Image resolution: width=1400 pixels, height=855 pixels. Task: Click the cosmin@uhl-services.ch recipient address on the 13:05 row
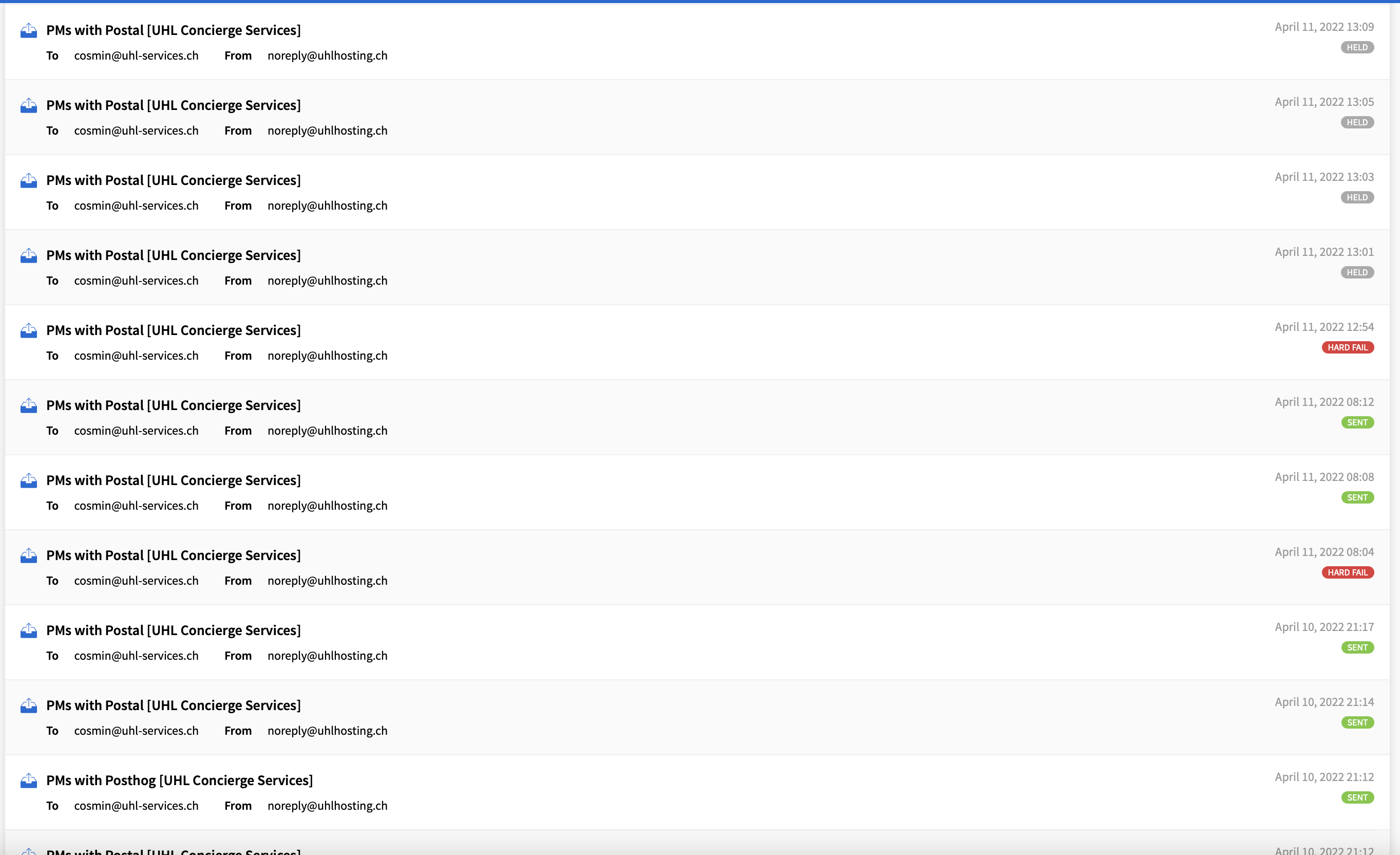[136, 130]
